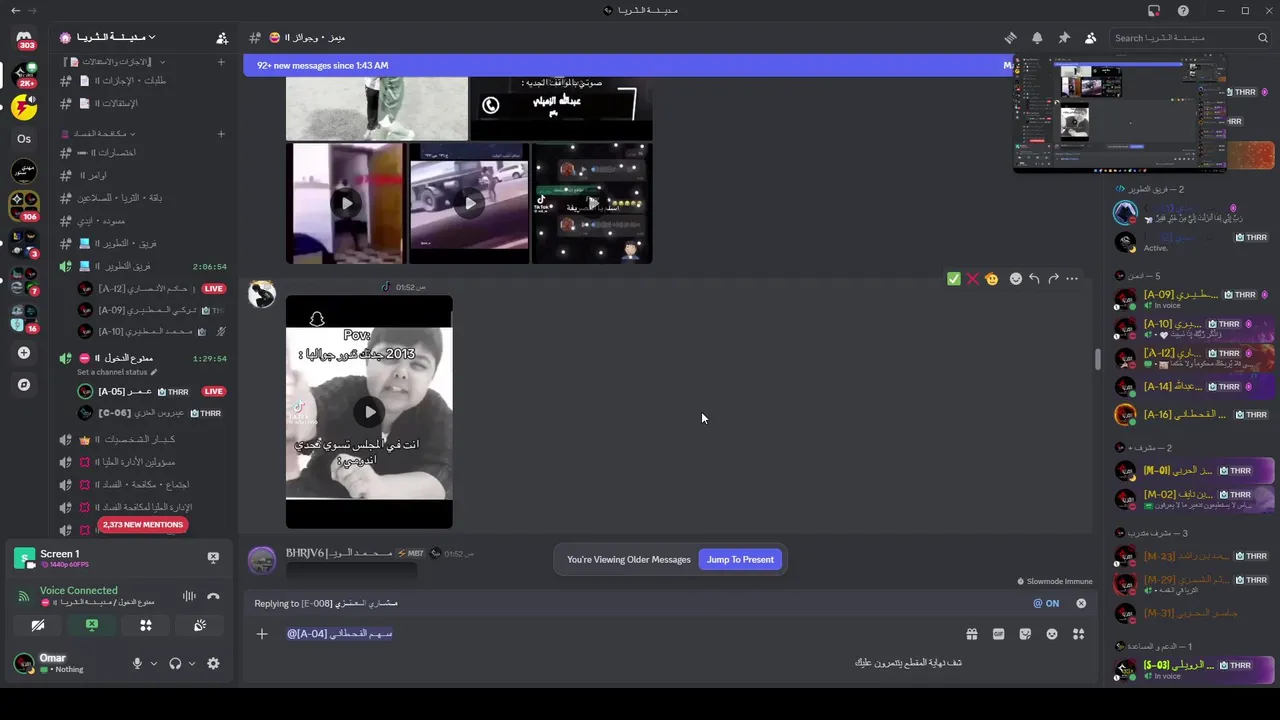Open member [S-03] in member list
The image size is (1280, 720).
point(1192,669)
